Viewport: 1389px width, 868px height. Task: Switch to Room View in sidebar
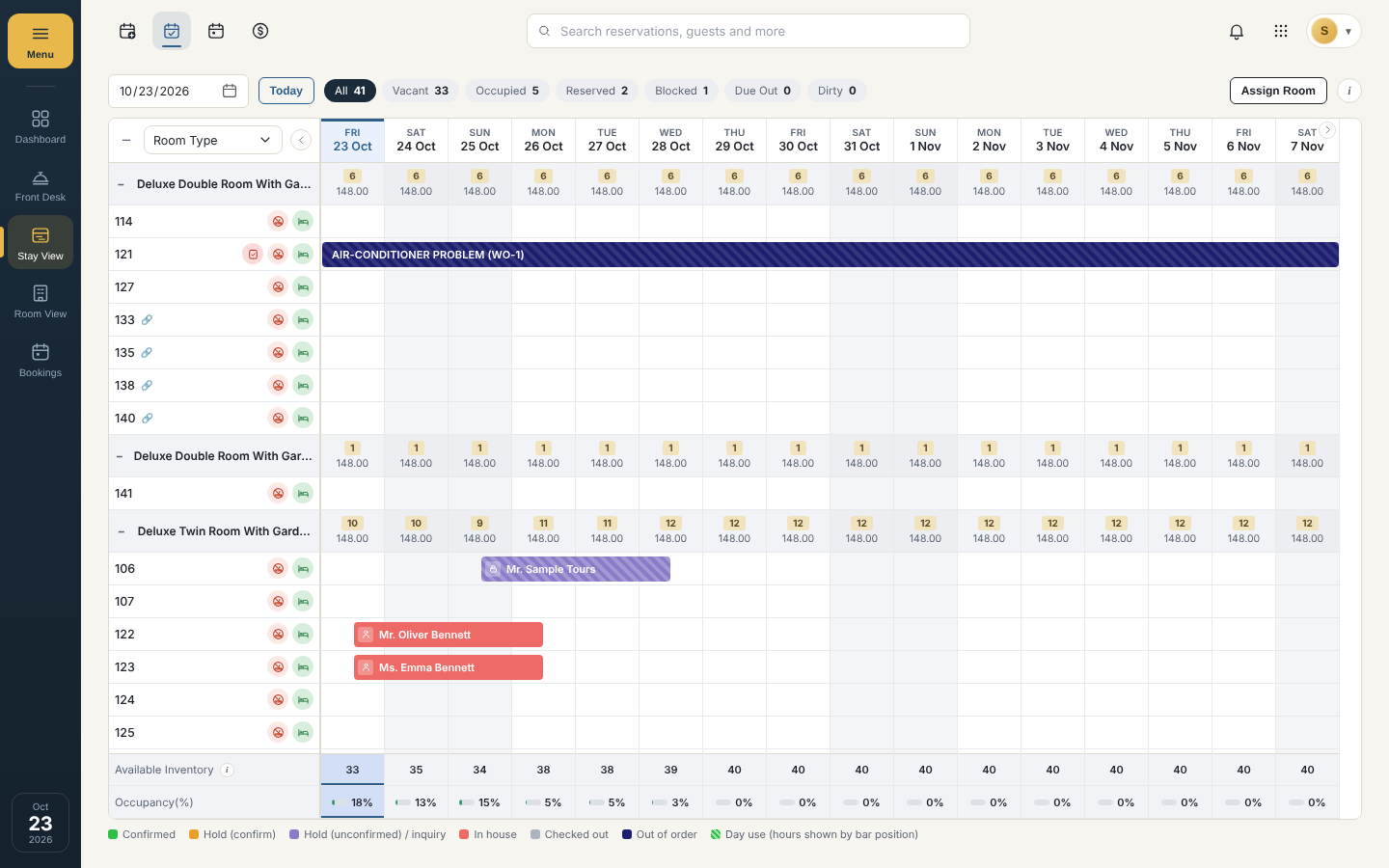[x=41, y=301]
